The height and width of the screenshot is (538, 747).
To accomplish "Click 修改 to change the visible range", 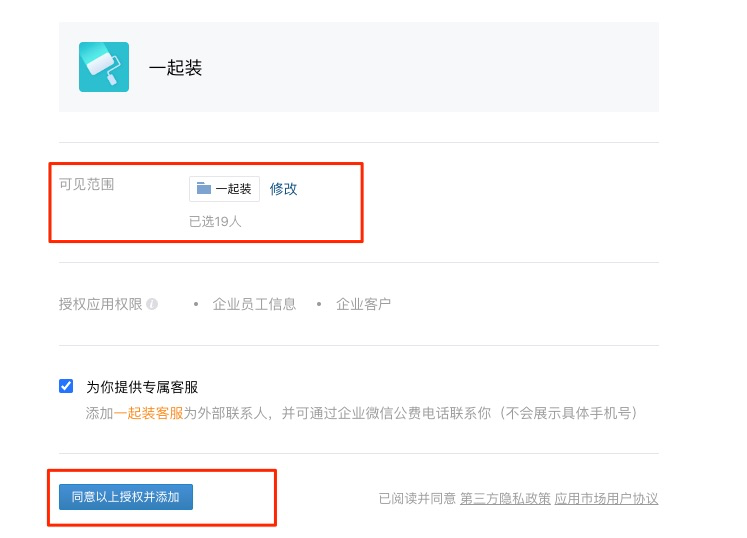I will pyautogui.click(x=283, y=189).
